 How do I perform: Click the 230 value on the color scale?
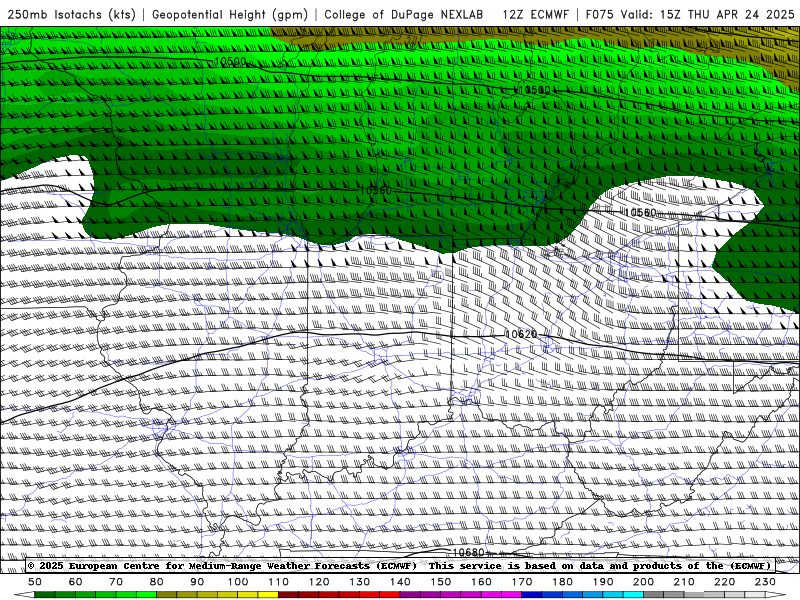pos(765,582)
